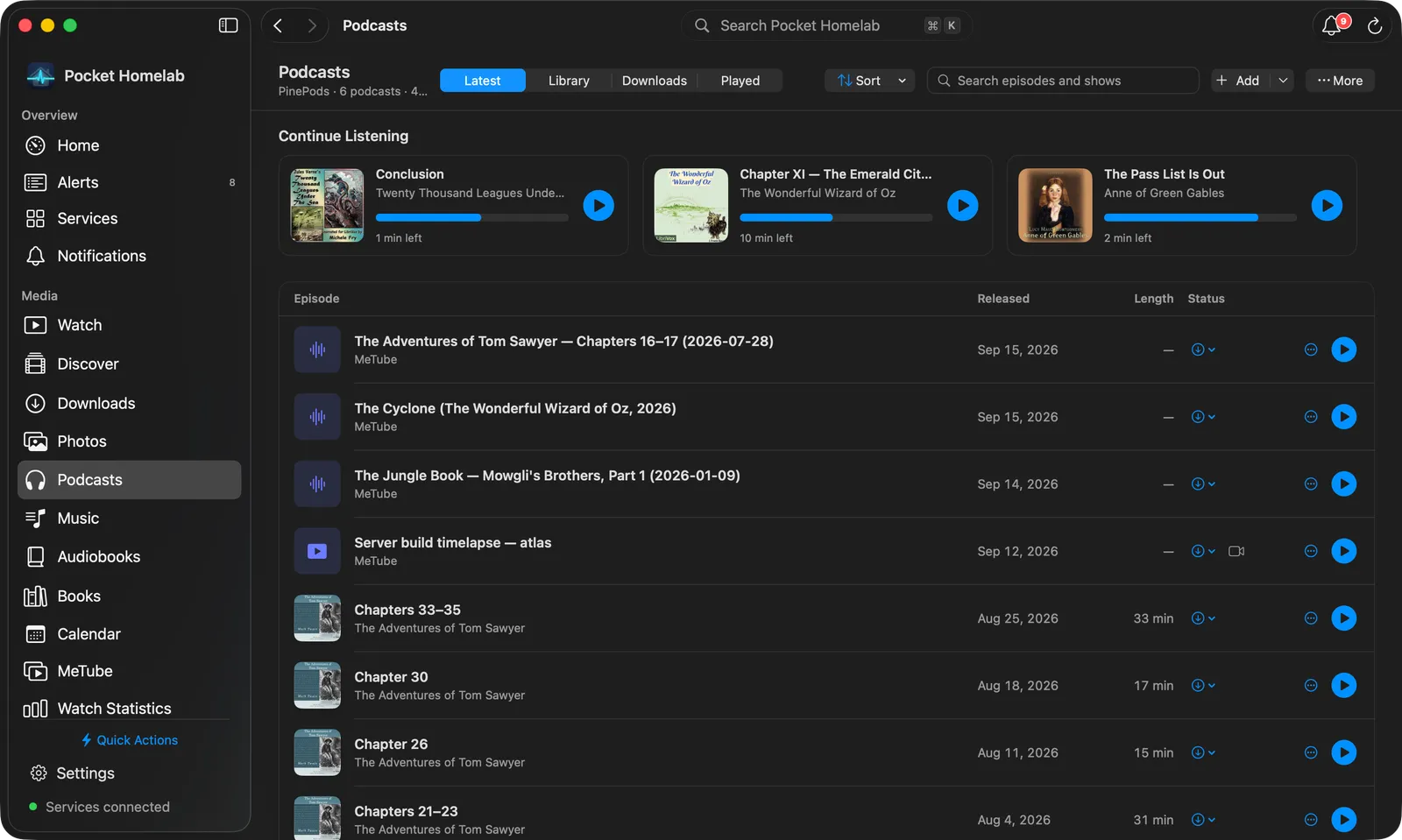The height and width of the screenshot is (840, 1402).
Task: Switch to the Latest tab
Action: (483, 81)
